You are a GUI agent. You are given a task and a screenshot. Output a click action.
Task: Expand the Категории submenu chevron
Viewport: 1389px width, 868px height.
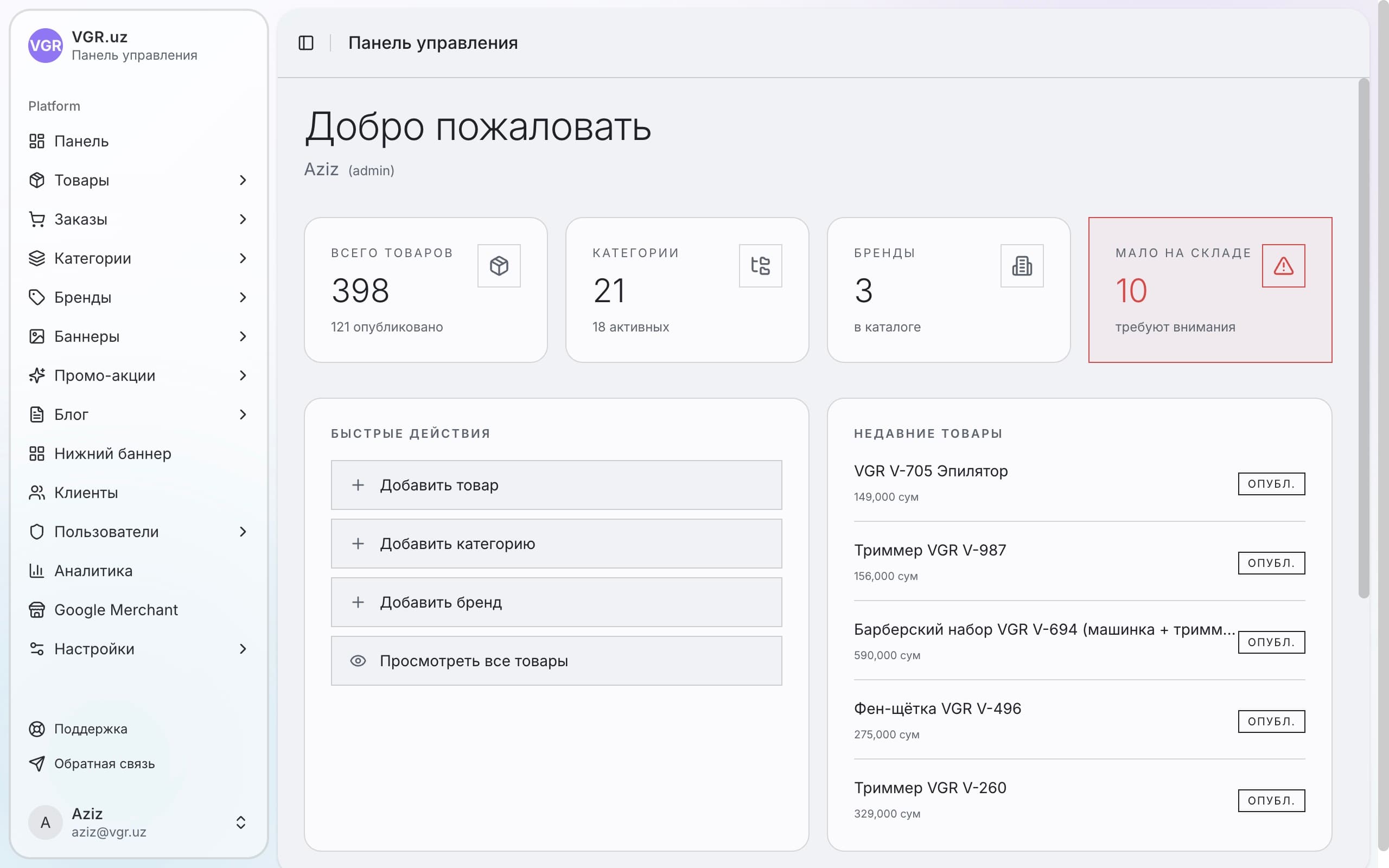point(243,258)
